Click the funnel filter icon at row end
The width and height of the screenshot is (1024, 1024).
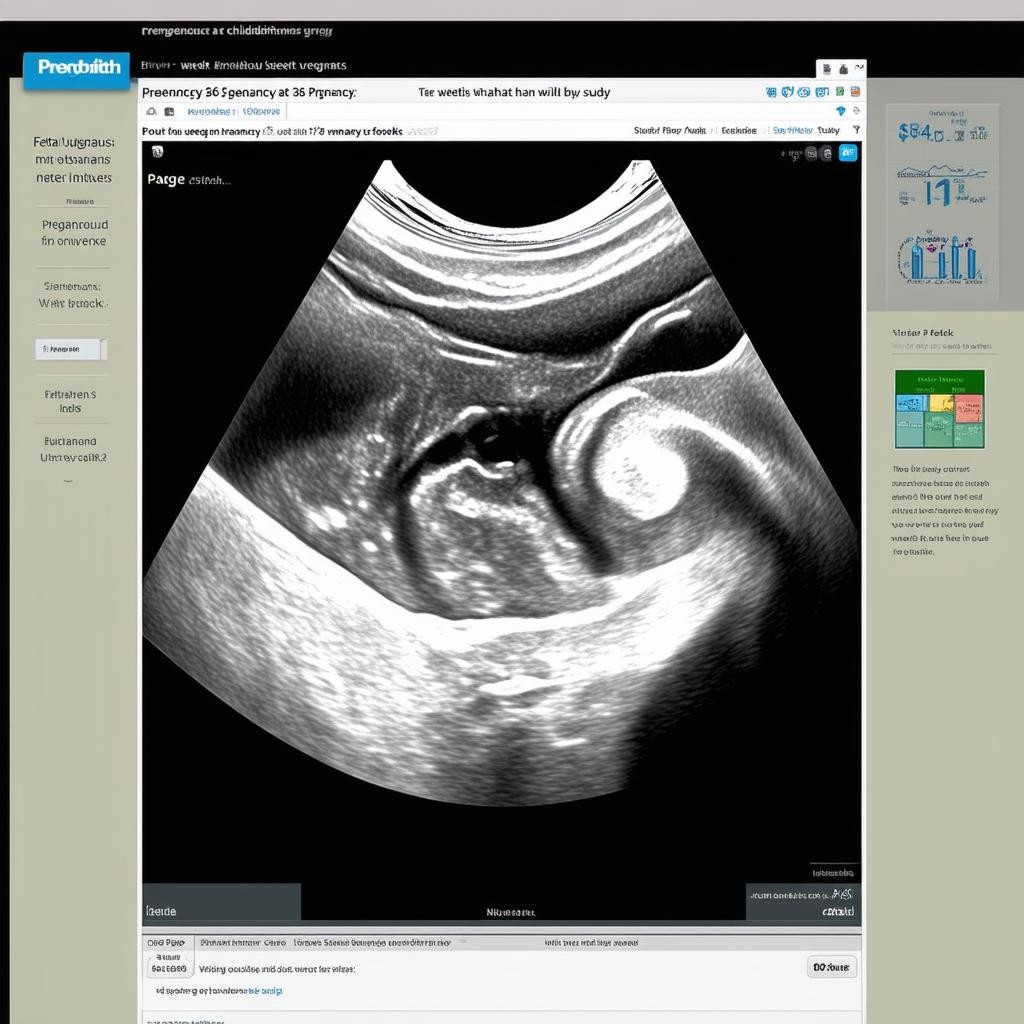856,130
